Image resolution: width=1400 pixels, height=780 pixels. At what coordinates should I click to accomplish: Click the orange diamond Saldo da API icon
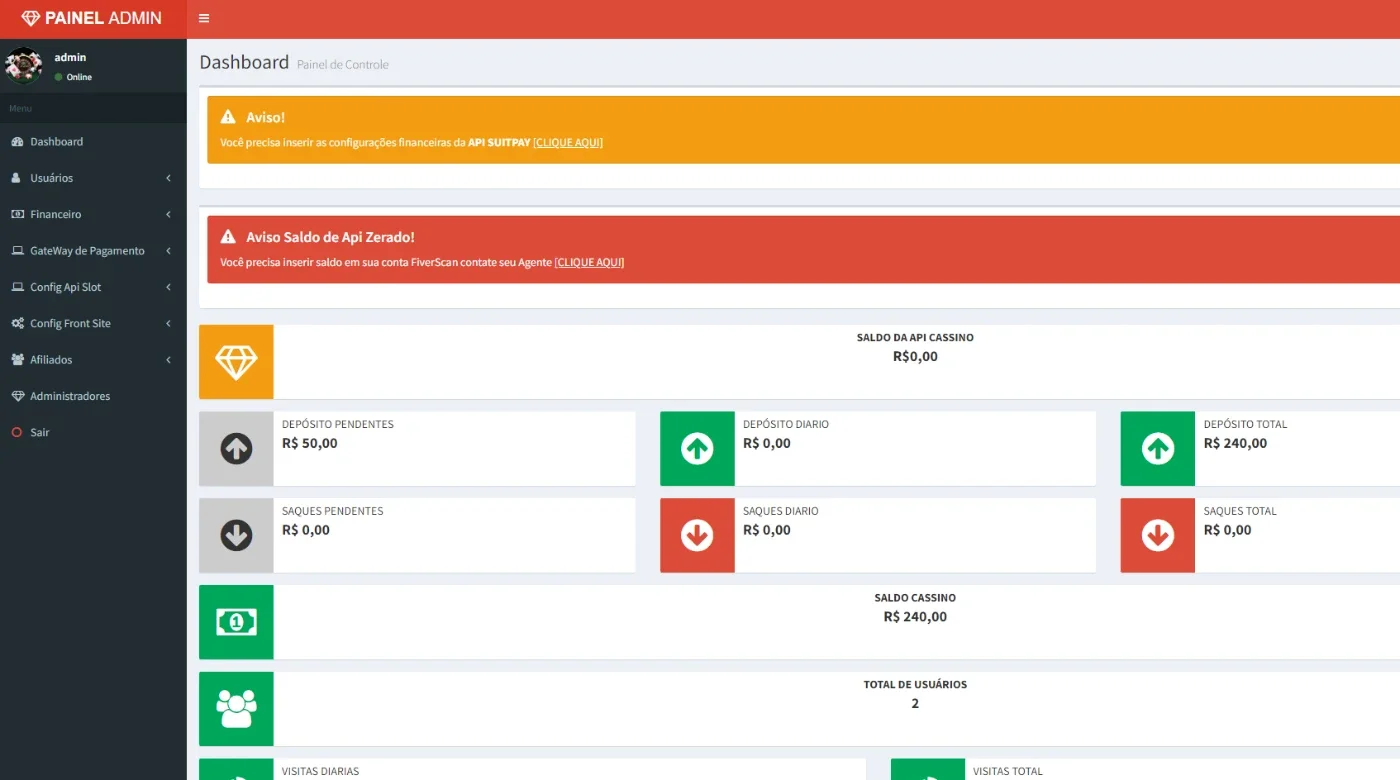click(x=236, y=362)
